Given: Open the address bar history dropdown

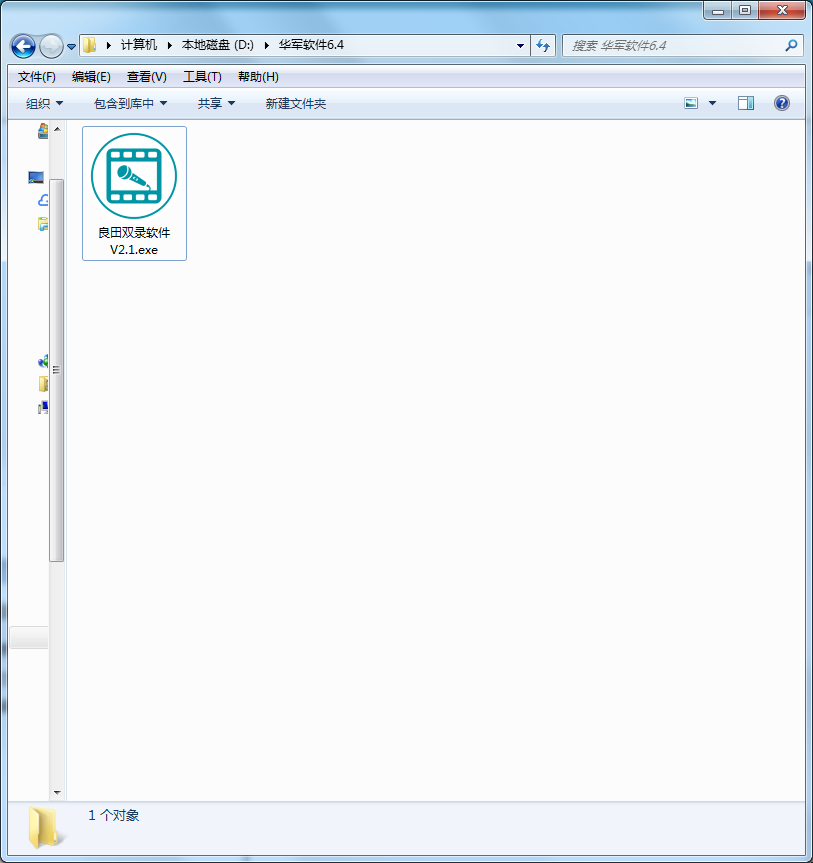Looking at the screenshot, I should 520,45.
